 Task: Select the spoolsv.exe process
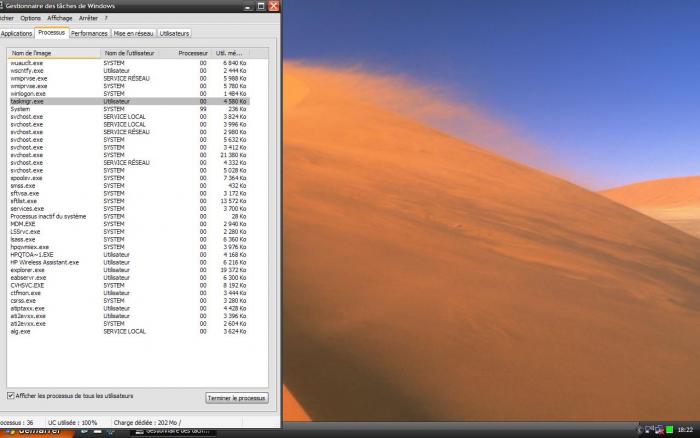click(x=129, y=178)
